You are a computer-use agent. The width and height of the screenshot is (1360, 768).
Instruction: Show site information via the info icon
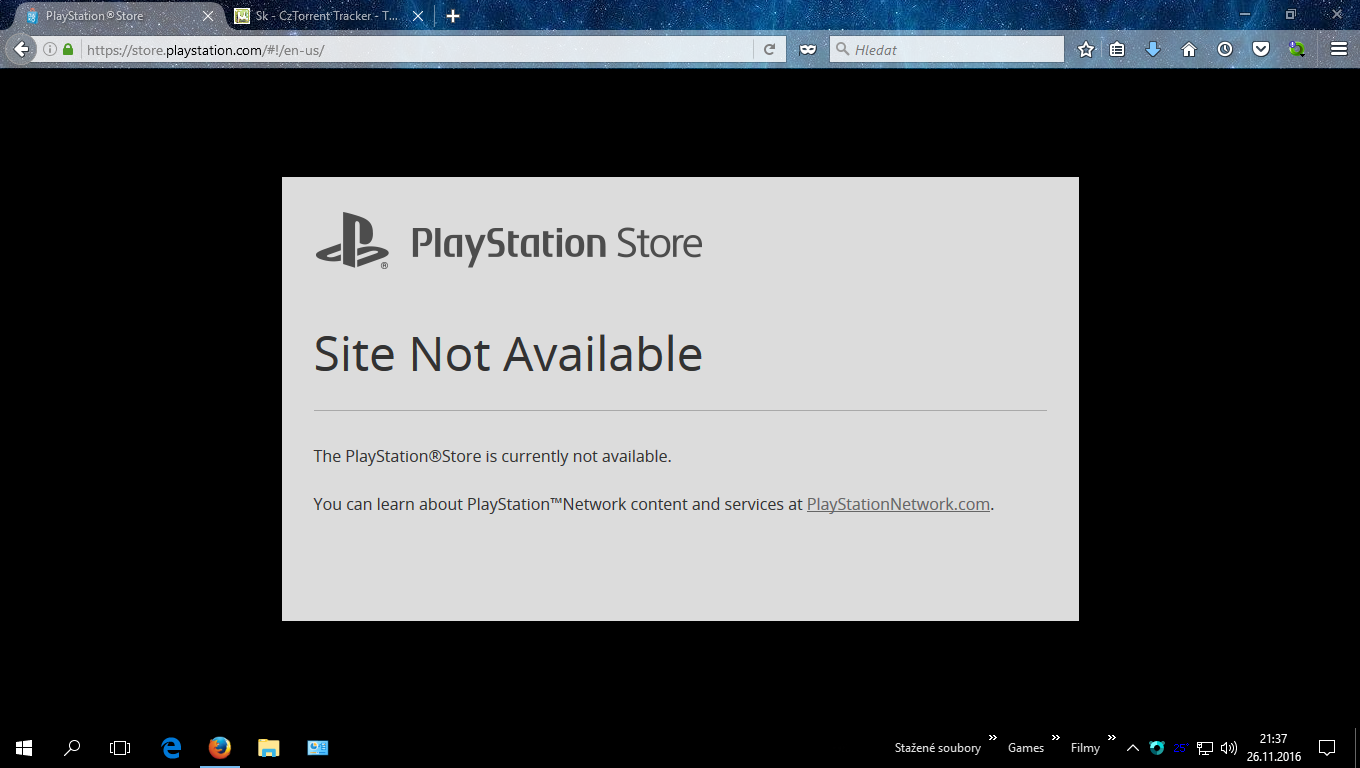tap(50, 49)
